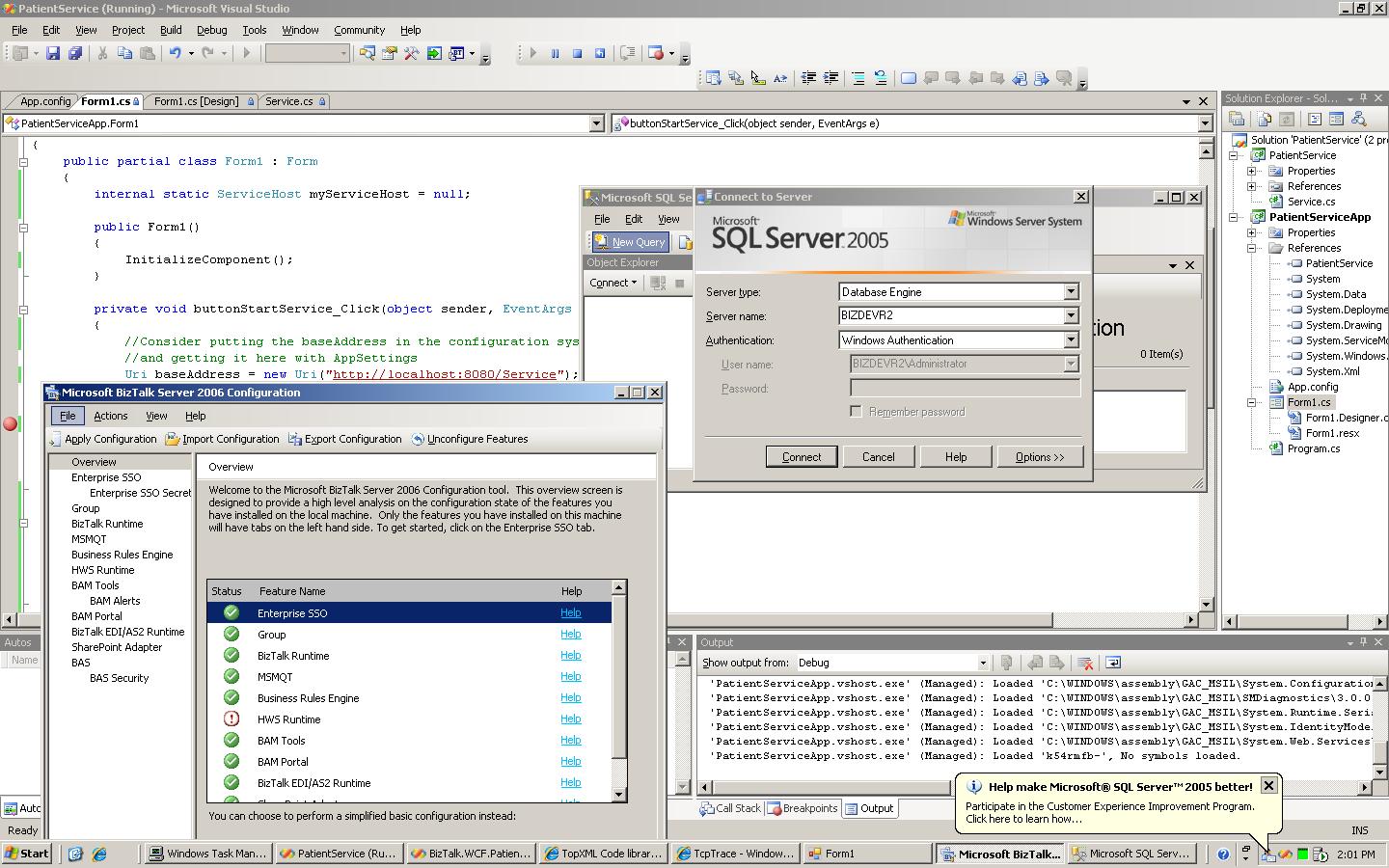
Task: Toggle the Remember password checkbox
Action: click(x=856, y=411)
